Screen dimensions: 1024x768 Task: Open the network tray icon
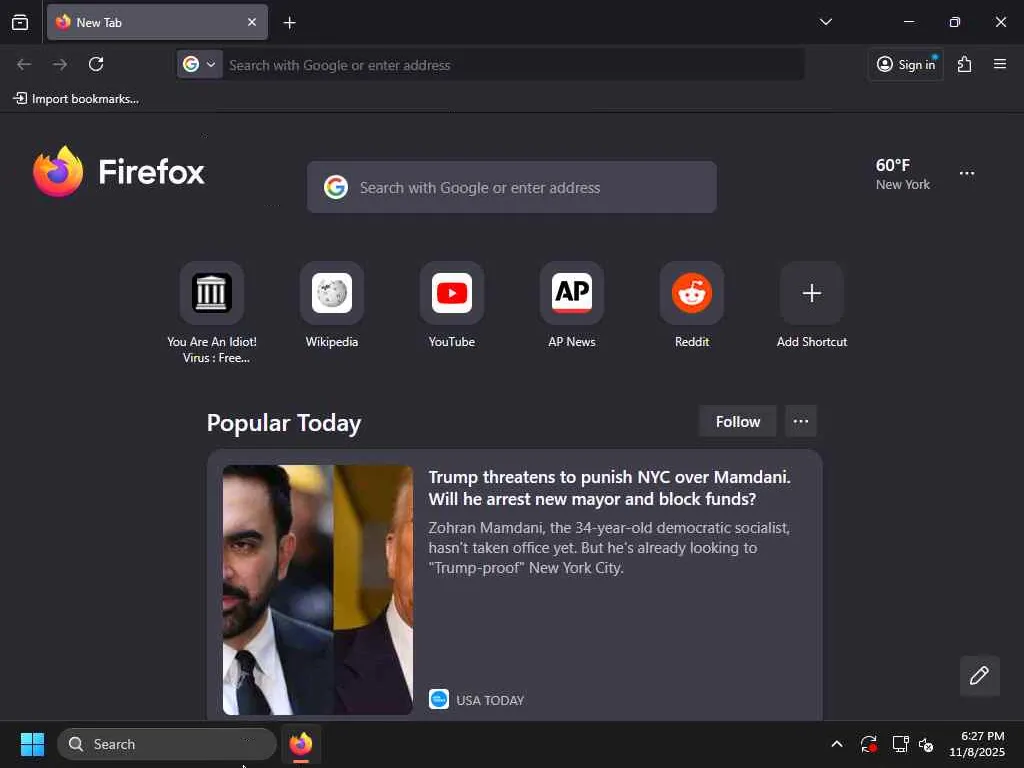tap(901, 744)
